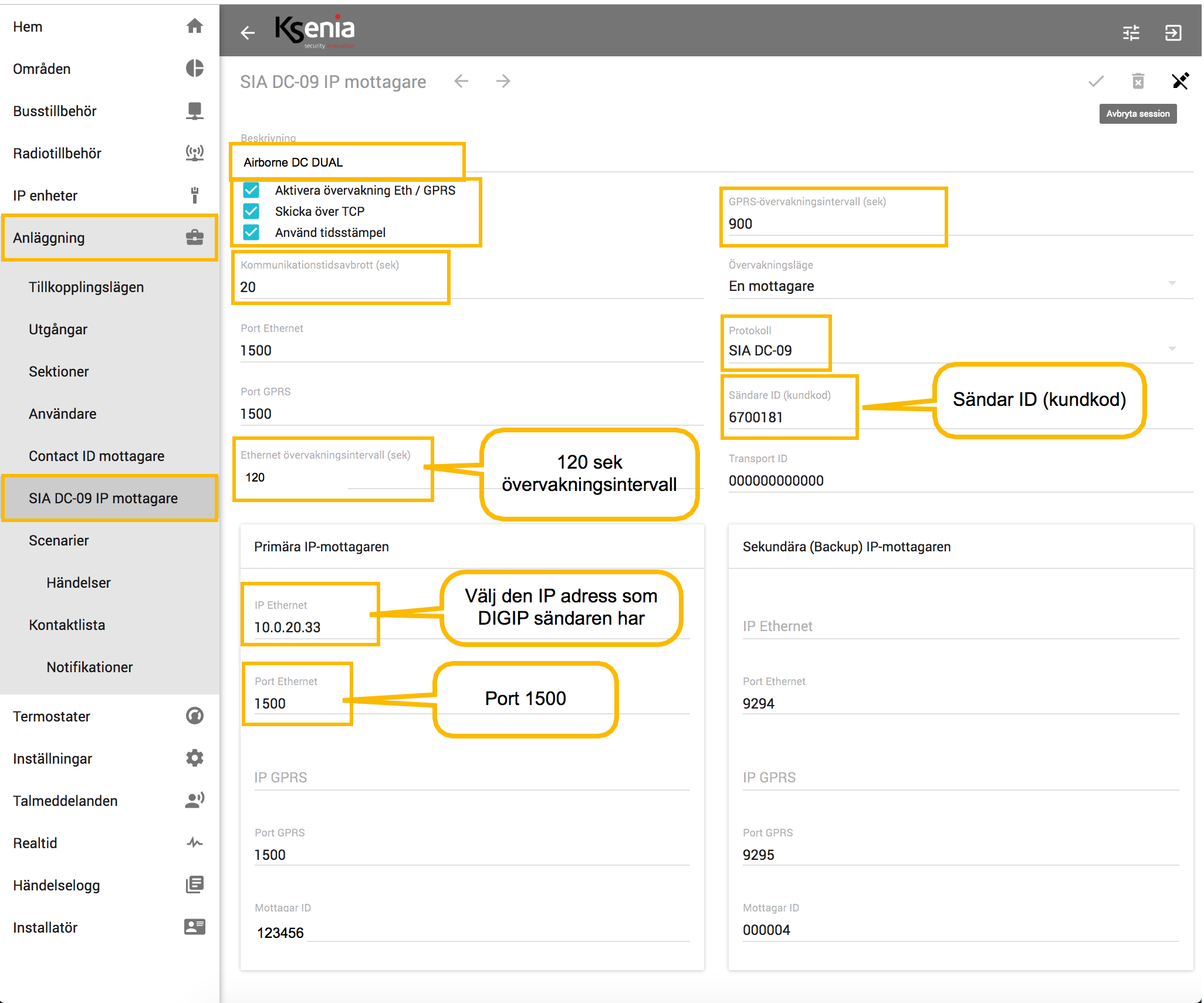Click the Händelselogg log icon
The height and width of the screenshot is (1003, 1204).
(195, 885)
